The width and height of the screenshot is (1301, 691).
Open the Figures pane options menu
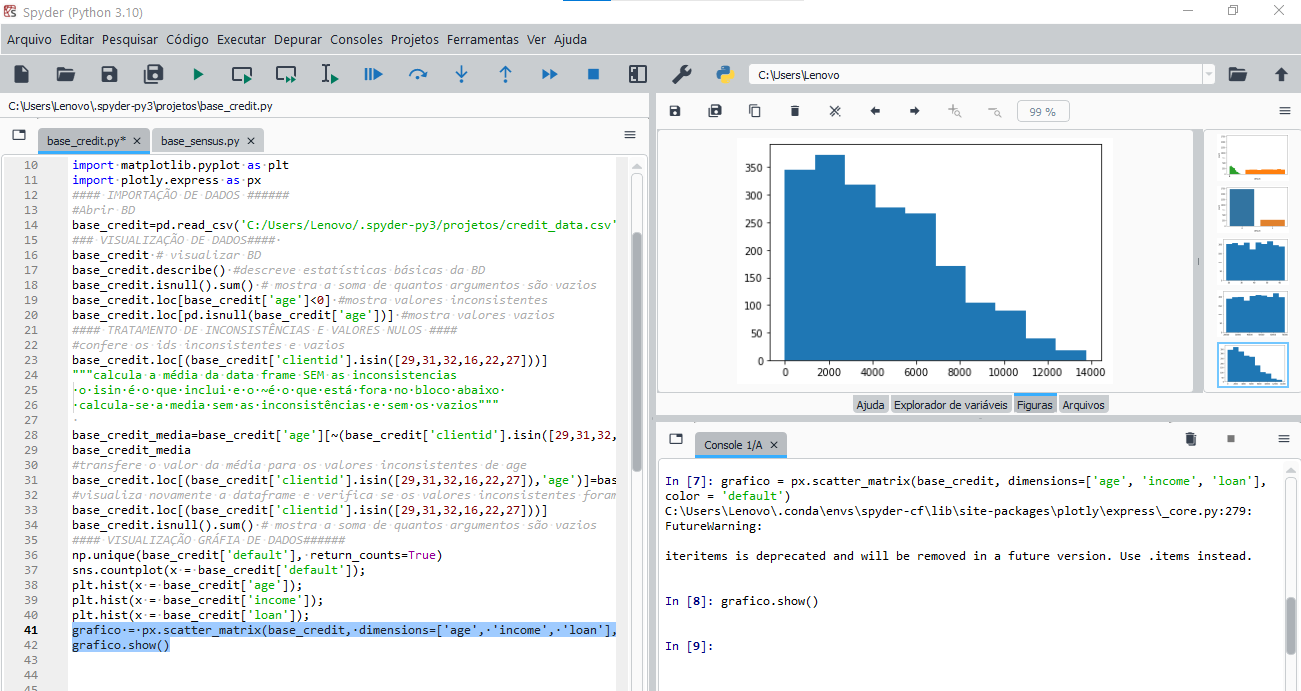point(1284,111)
